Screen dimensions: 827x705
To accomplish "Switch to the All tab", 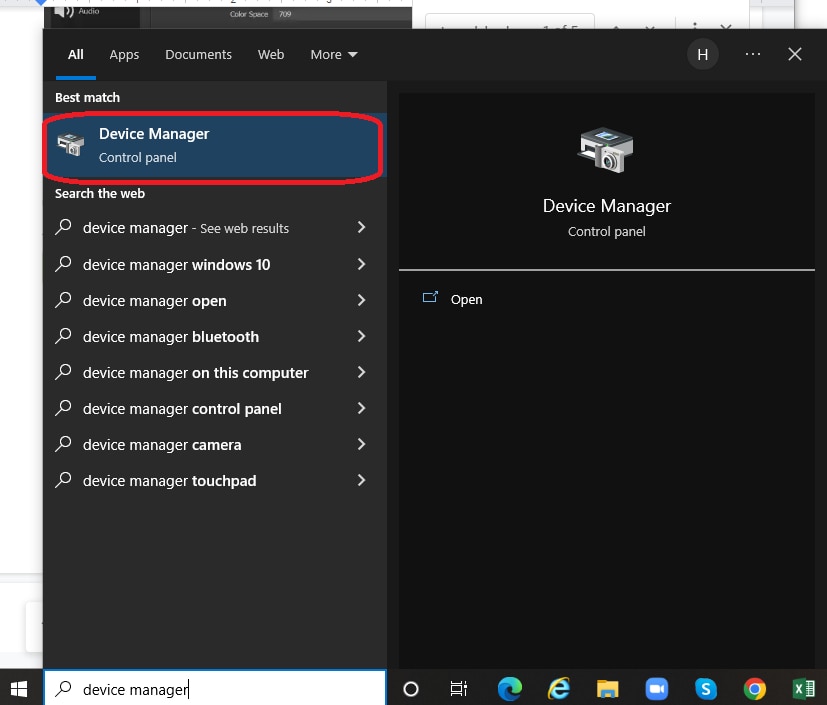I will pos(75,55).
